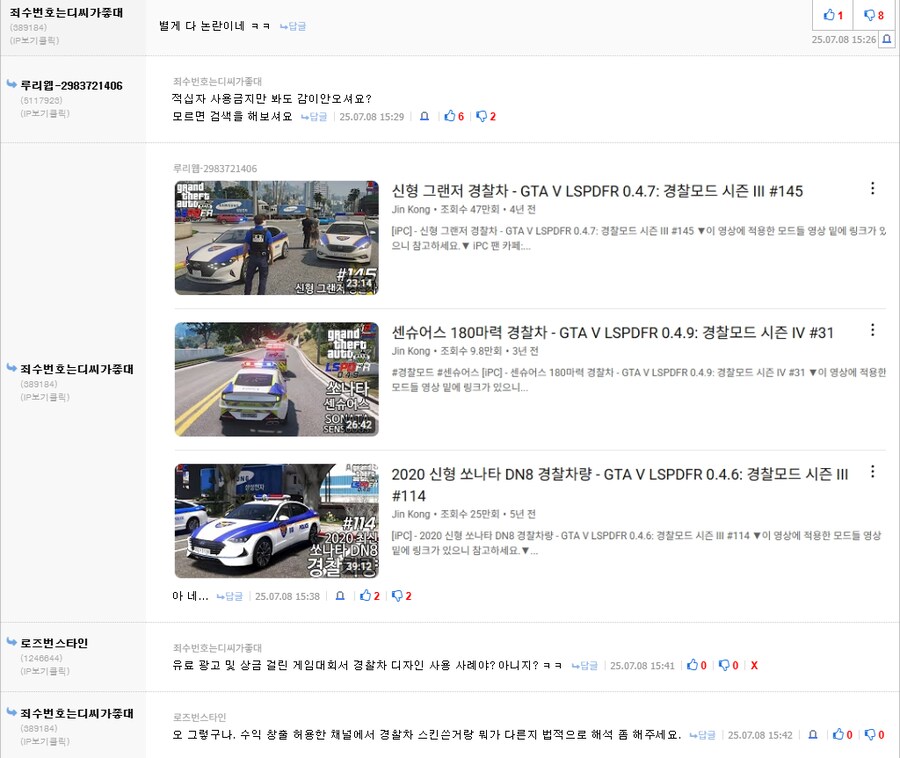This screenshot has height=758, width=900.
Task: Downvote the 15:29 reply with 2 dislikes
Action: (x=486, y=116)
